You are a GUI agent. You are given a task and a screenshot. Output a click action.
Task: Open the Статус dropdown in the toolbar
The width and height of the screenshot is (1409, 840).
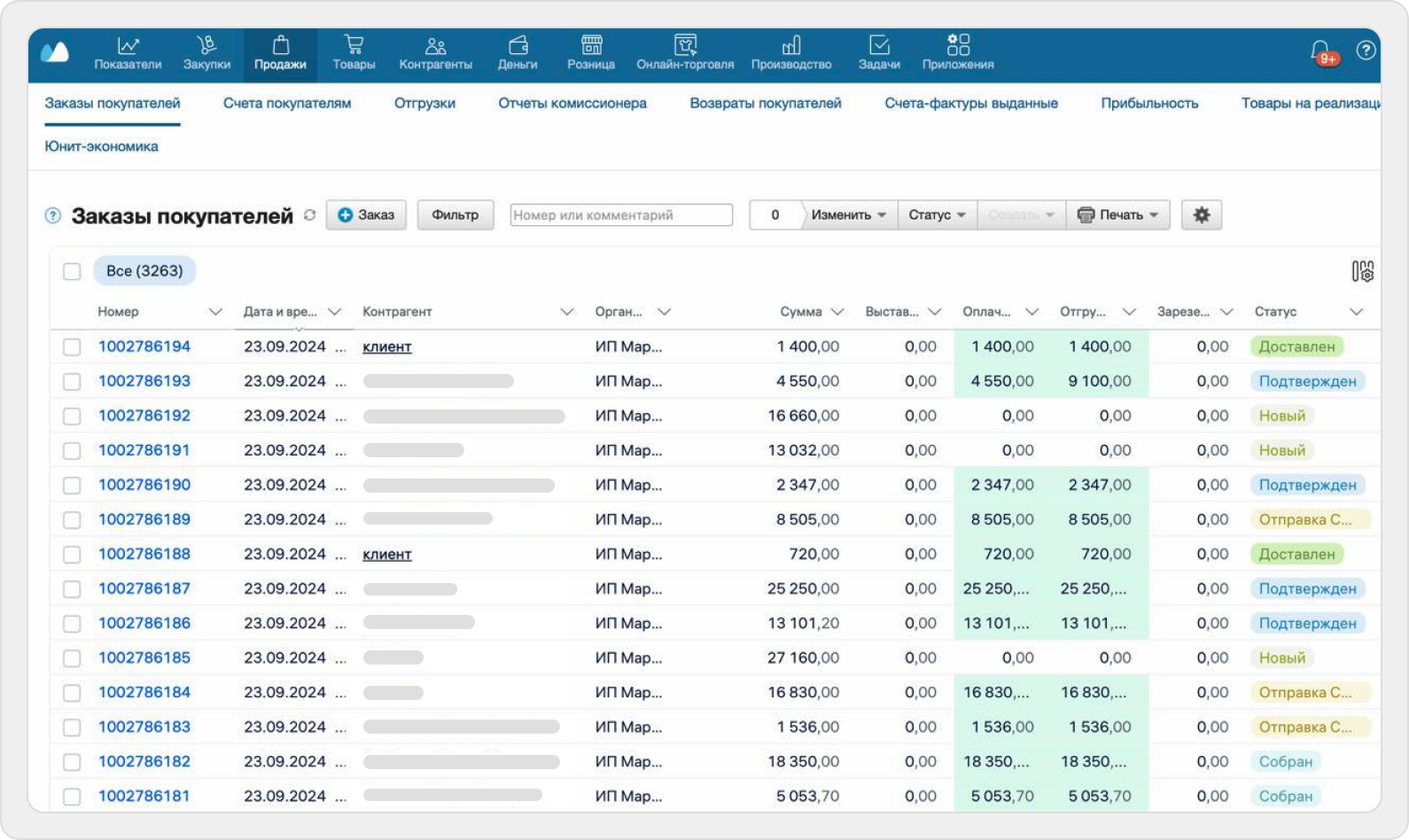coord(937,215)
